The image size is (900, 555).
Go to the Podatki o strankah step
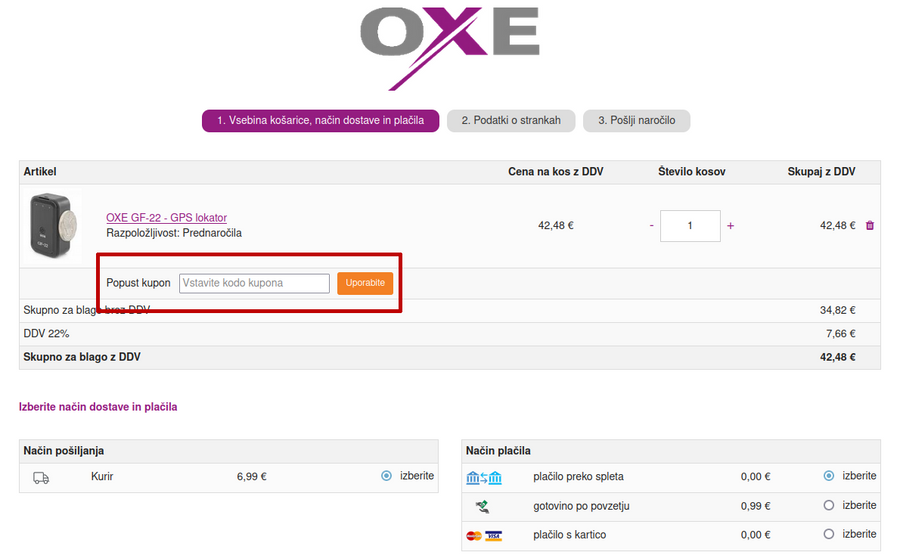point(511,121)
